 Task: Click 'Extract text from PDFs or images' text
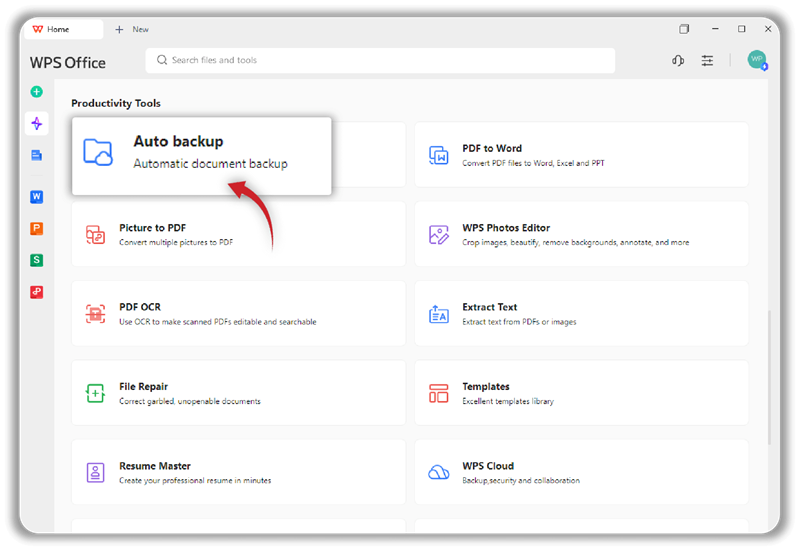(519, 322)
